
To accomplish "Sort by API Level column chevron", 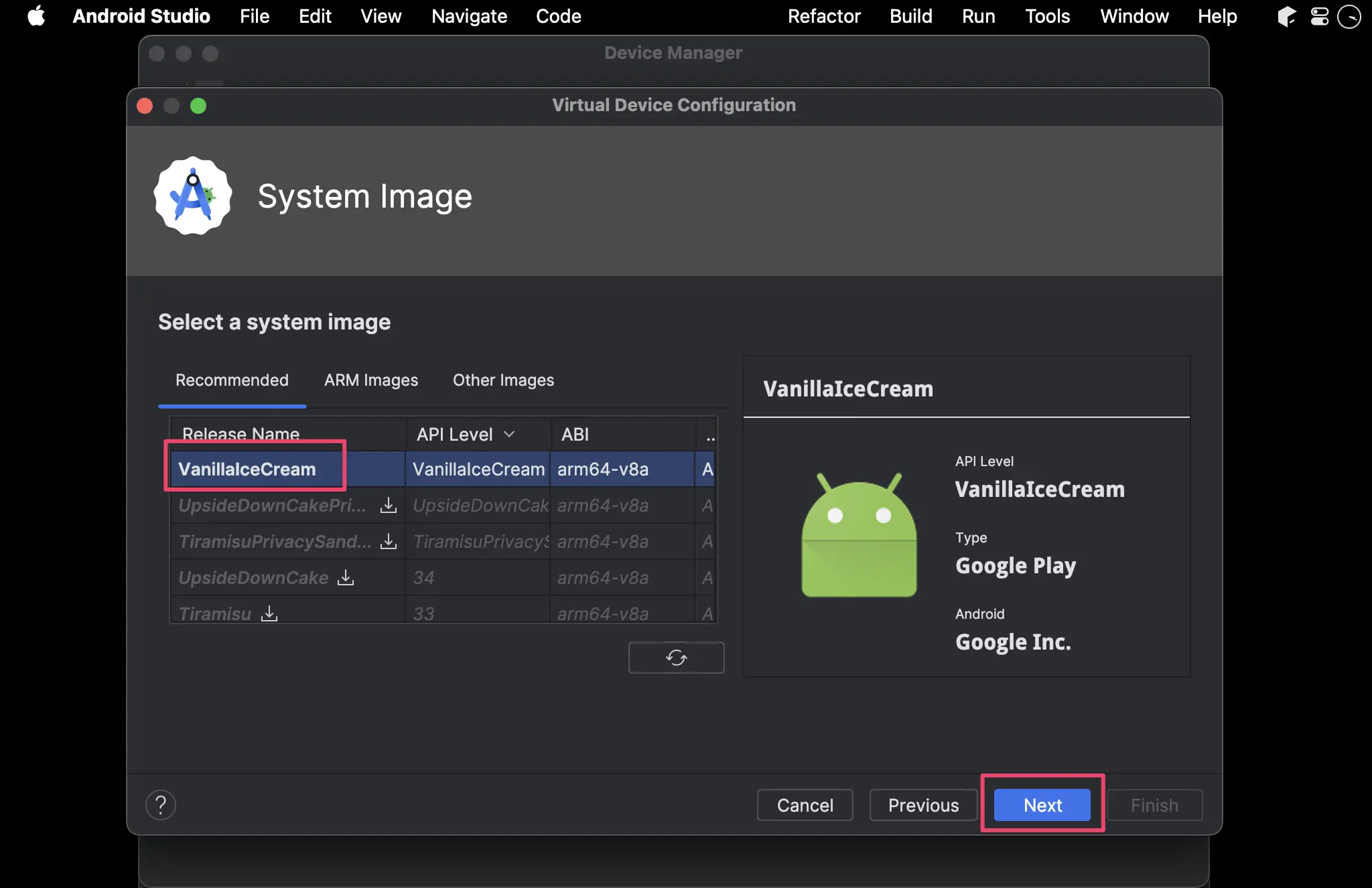I will (x=509, y=434).
